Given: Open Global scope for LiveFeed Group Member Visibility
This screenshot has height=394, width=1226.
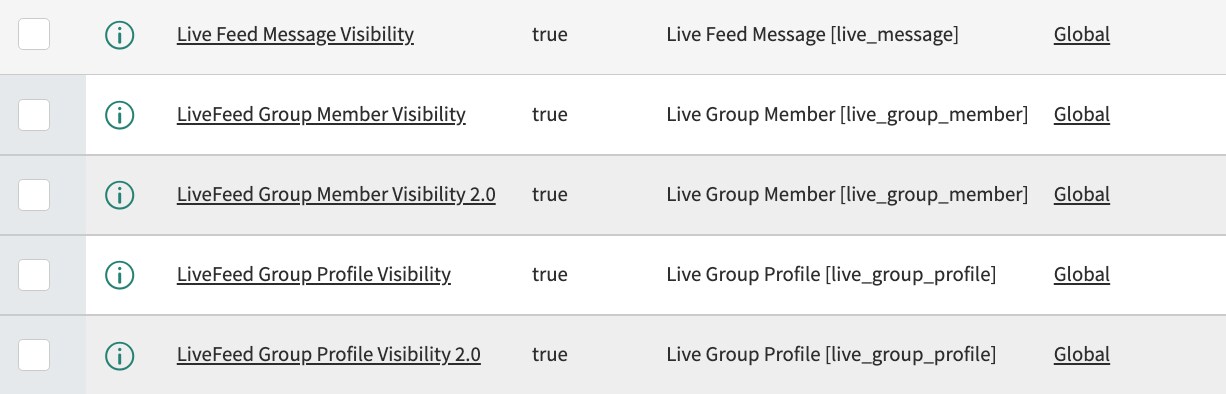Looking at the screenshot, I should tap(1082, 114).
